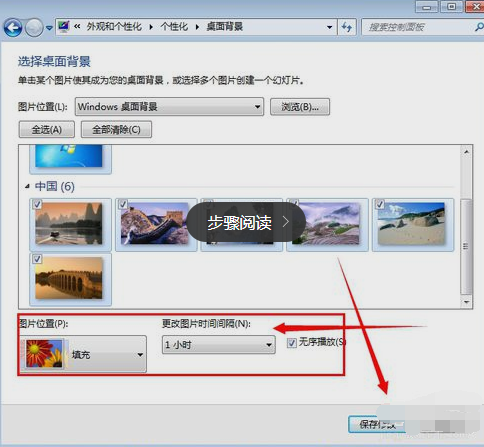Screen dimensions: 484x447
Task: Uncheck the beach wallpaper checkbox
Action: pyautogui.click(x=380, y=204)
